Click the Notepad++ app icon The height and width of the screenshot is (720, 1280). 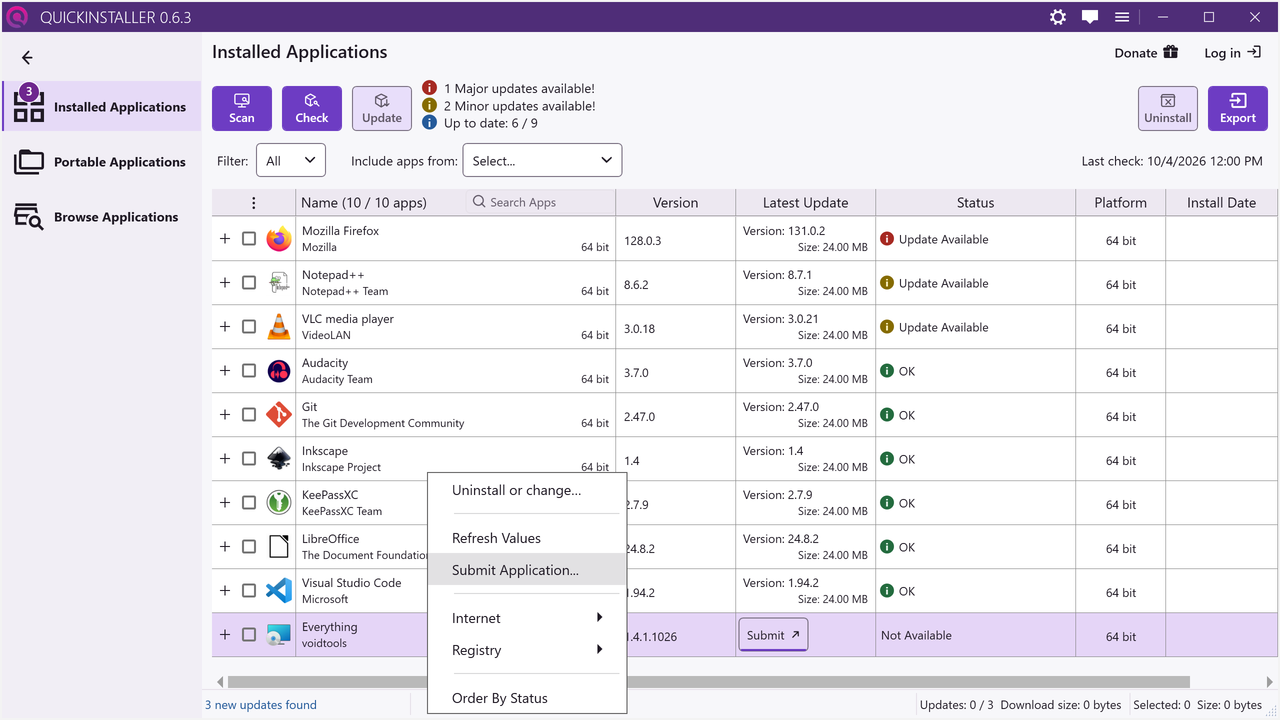[x=279, y=283]
